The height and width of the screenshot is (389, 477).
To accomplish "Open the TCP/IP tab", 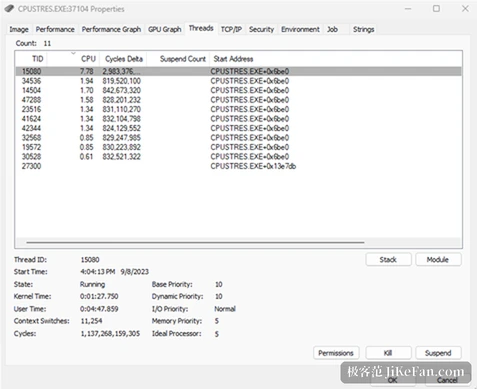I will 231,29.
